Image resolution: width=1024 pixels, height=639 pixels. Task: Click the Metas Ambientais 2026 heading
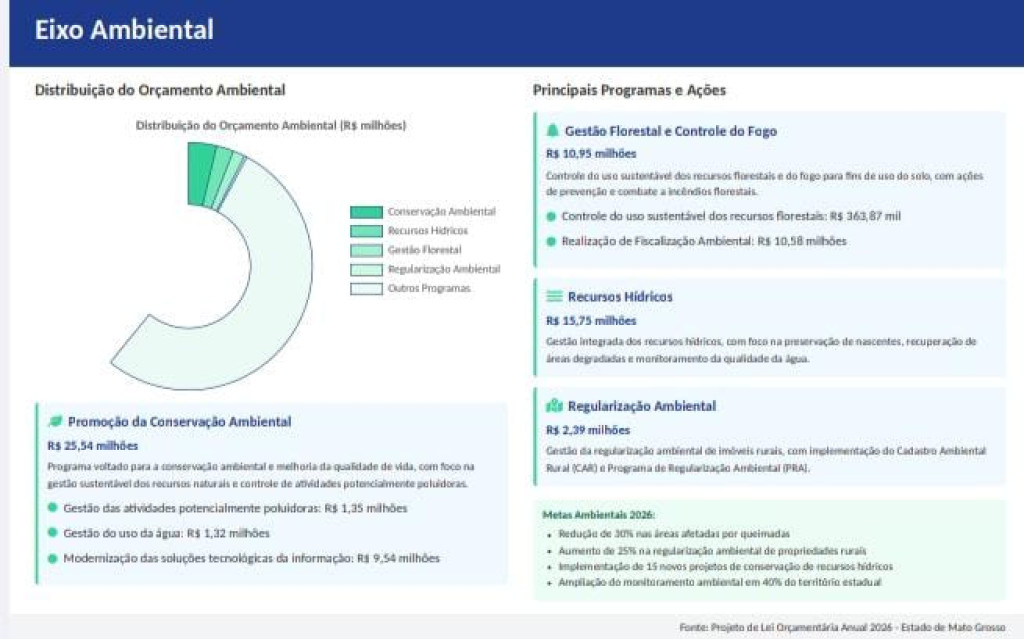598,515
